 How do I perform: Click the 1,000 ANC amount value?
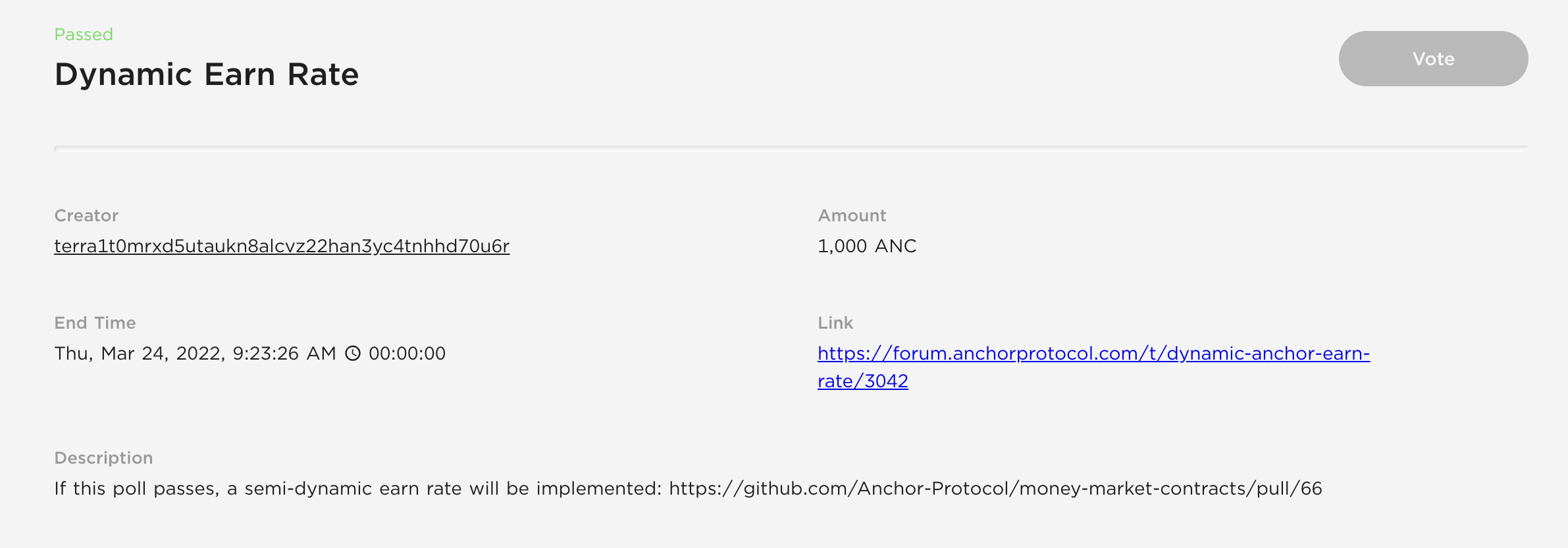coord(867,246)
